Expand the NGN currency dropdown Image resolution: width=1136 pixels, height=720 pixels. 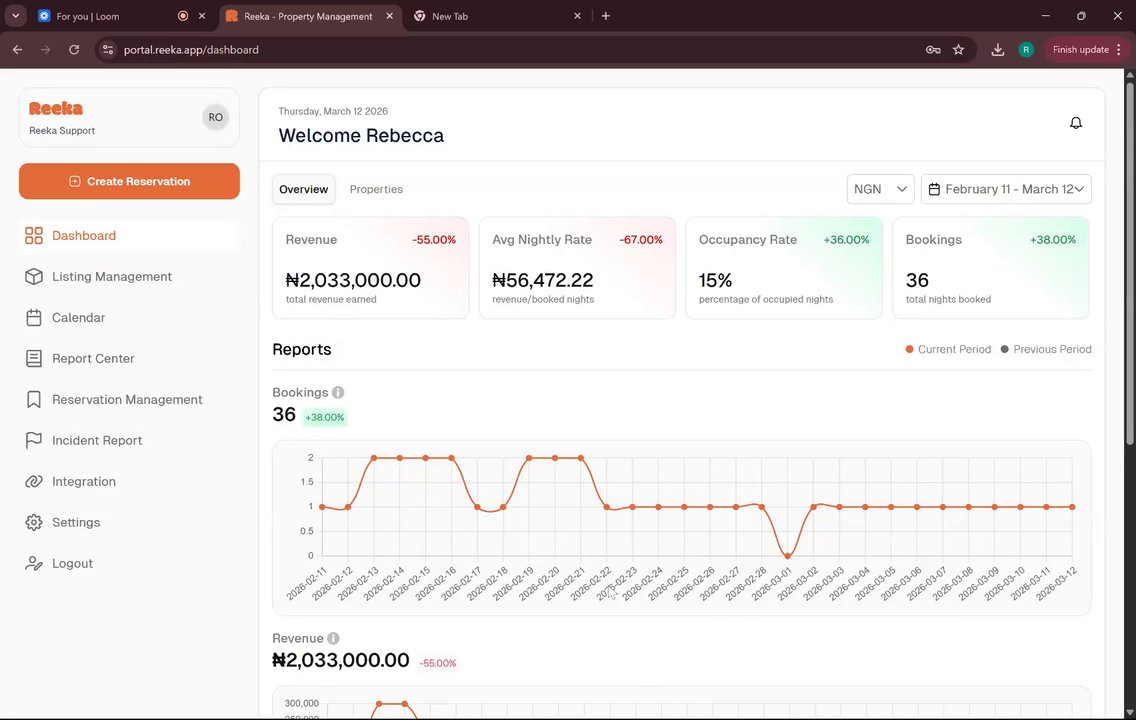[x=880, y=189]
